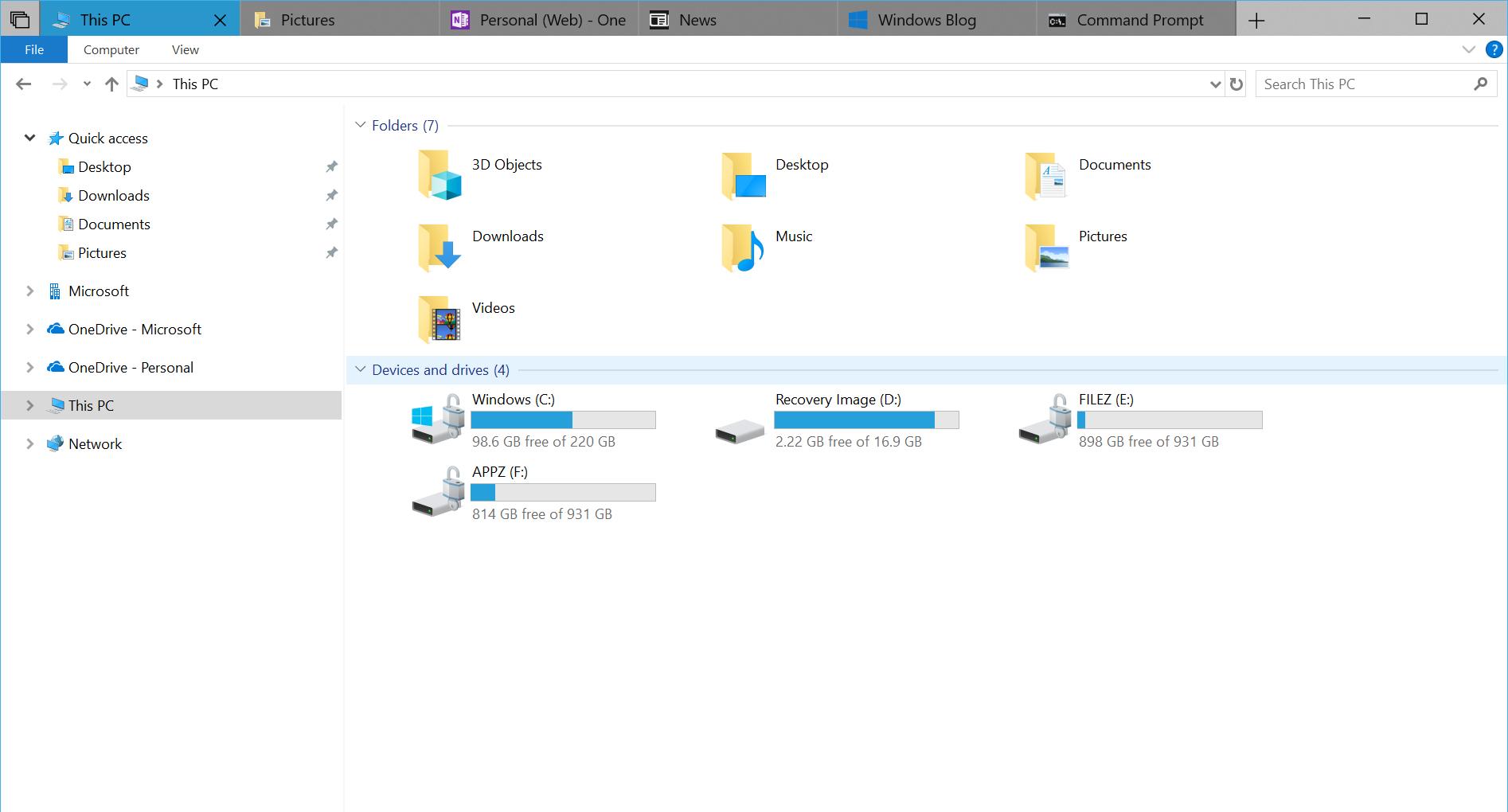Image resolution: width=1508 pixels, height=812 pixels.
Task: Click Windows (C:) usage bar
Action: point(563,420)
